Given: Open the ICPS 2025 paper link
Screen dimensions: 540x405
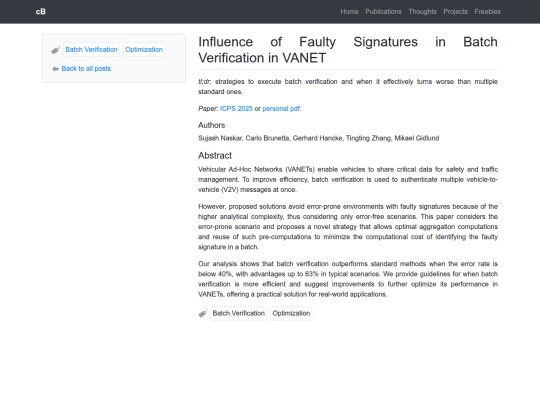Looking at the screenshot, I should pyautogui.click(x=236, y=108).
